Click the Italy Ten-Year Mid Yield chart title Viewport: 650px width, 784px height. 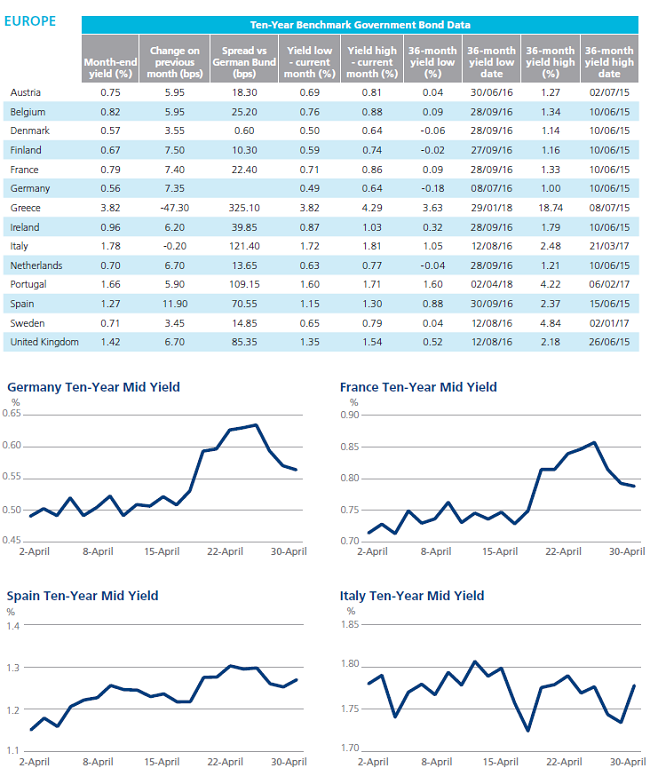pos(412,596)
